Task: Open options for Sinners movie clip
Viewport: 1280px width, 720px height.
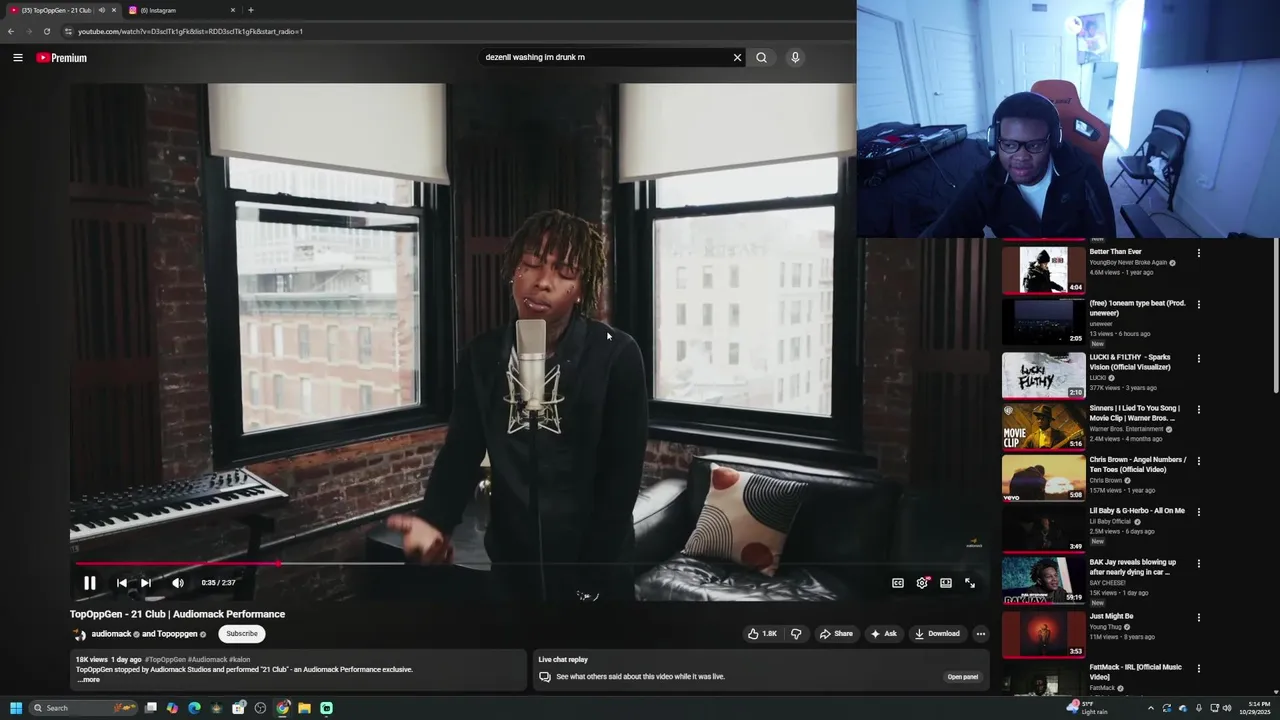Action: (x=1198, y=409)
